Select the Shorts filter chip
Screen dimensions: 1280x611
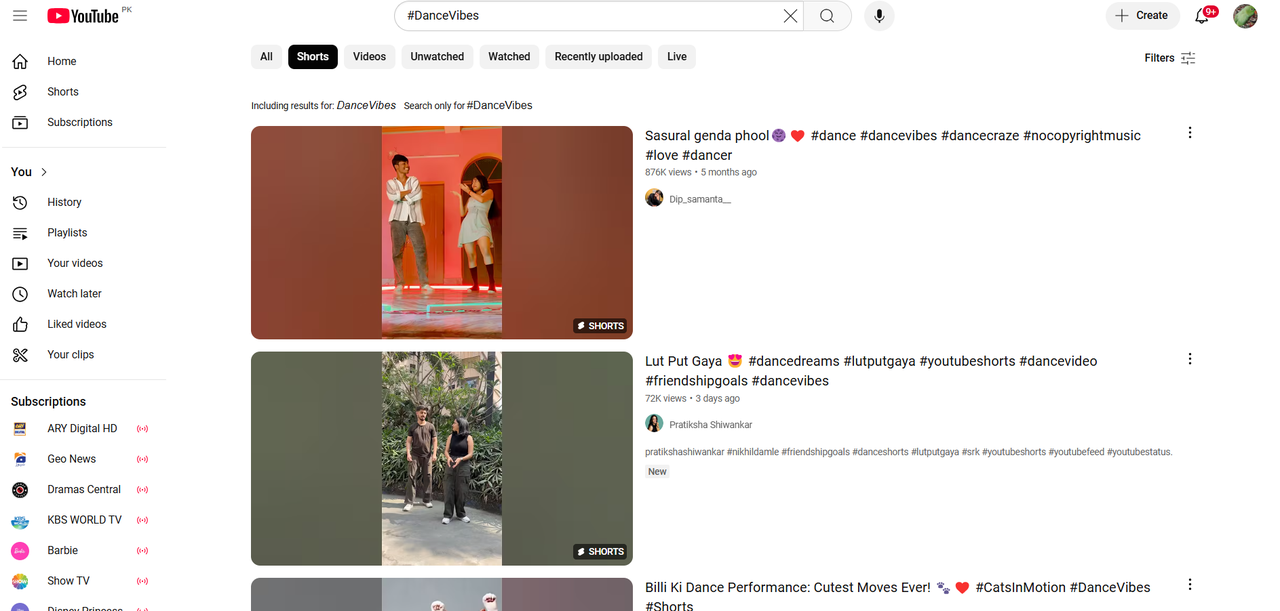313,57
